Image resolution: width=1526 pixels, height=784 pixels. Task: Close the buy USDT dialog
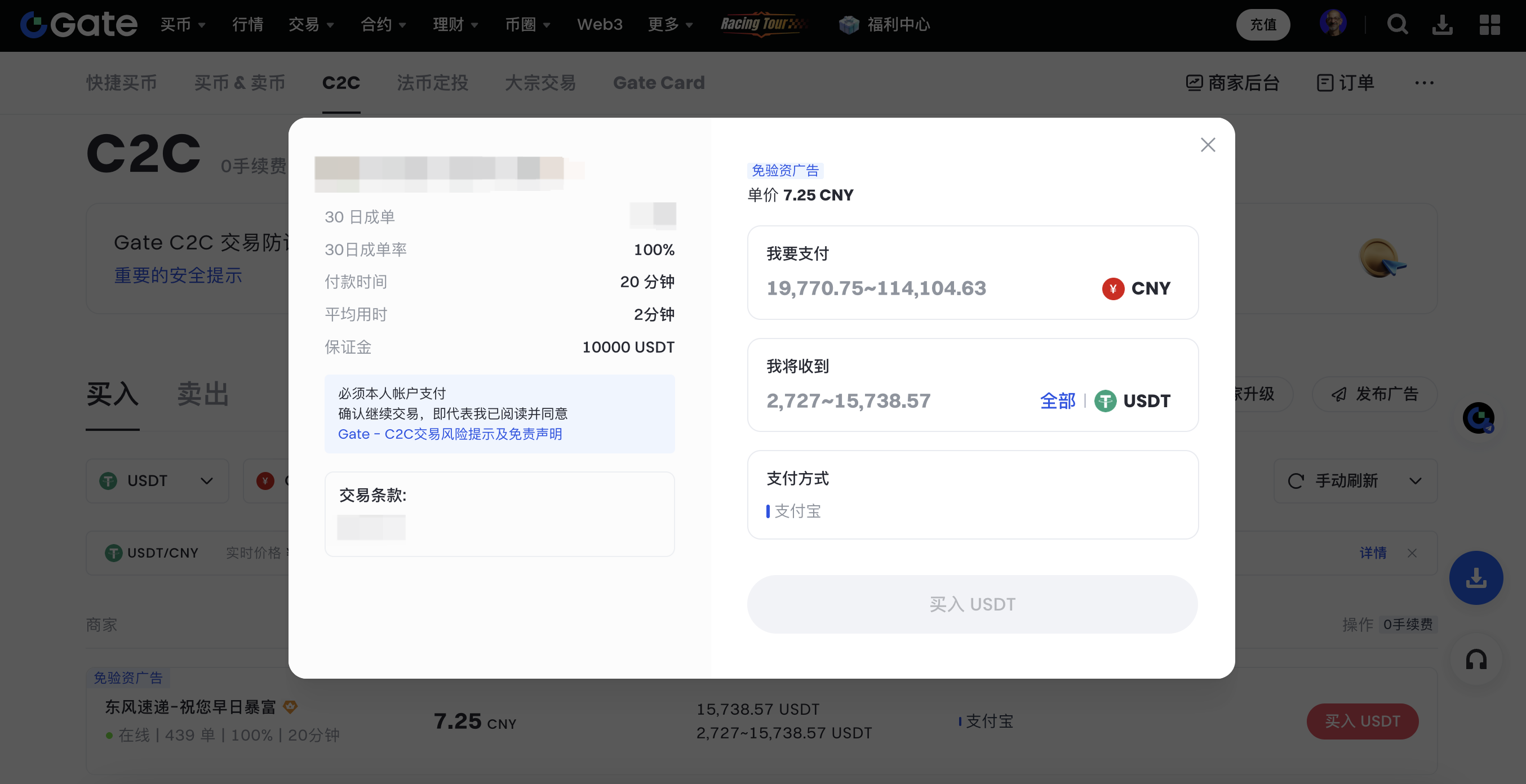(x=1207, y=145)
